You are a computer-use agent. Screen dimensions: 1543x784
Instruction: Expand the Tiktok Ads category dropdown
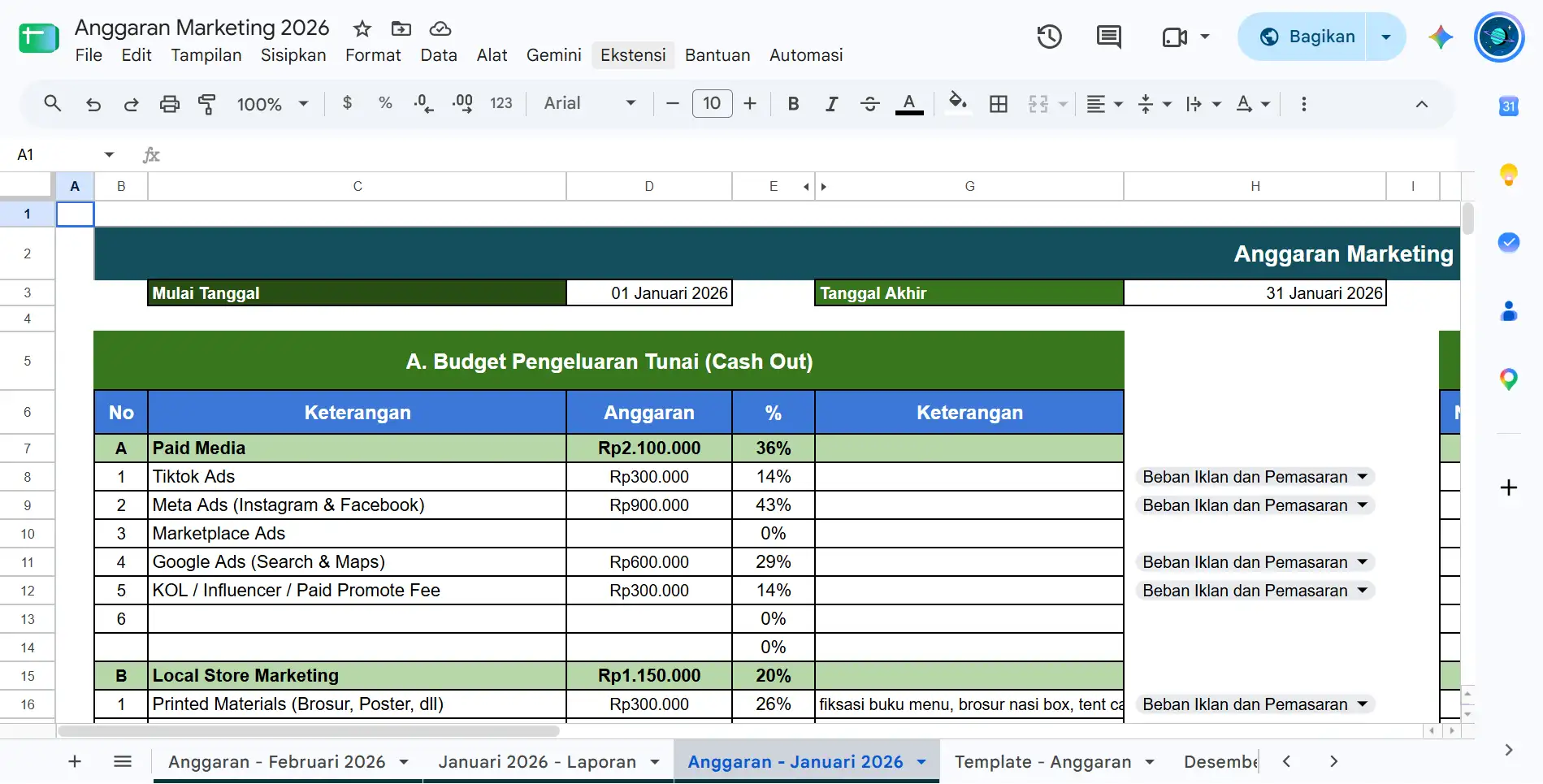[x=1363, y=477]
